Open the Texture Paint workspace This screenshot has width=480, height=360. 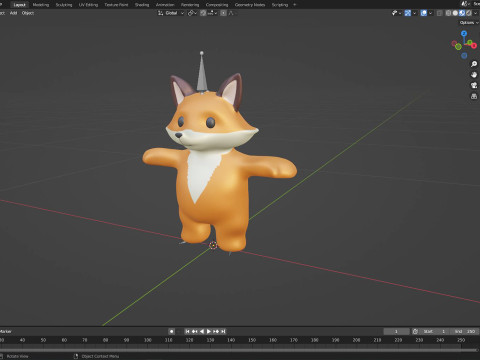(116, 5)
